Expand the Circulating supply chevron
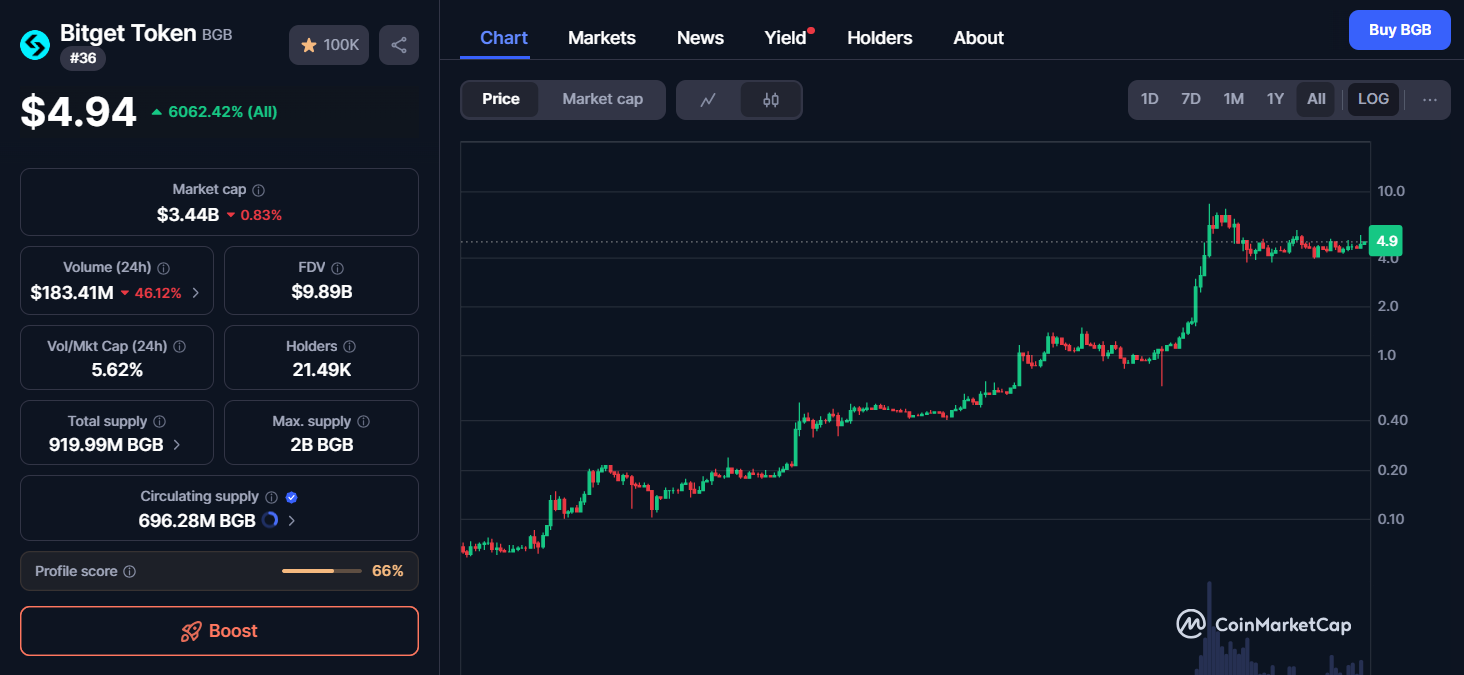Image resolution: width=1464 pixels, height=675 pixels. point(291,520)
